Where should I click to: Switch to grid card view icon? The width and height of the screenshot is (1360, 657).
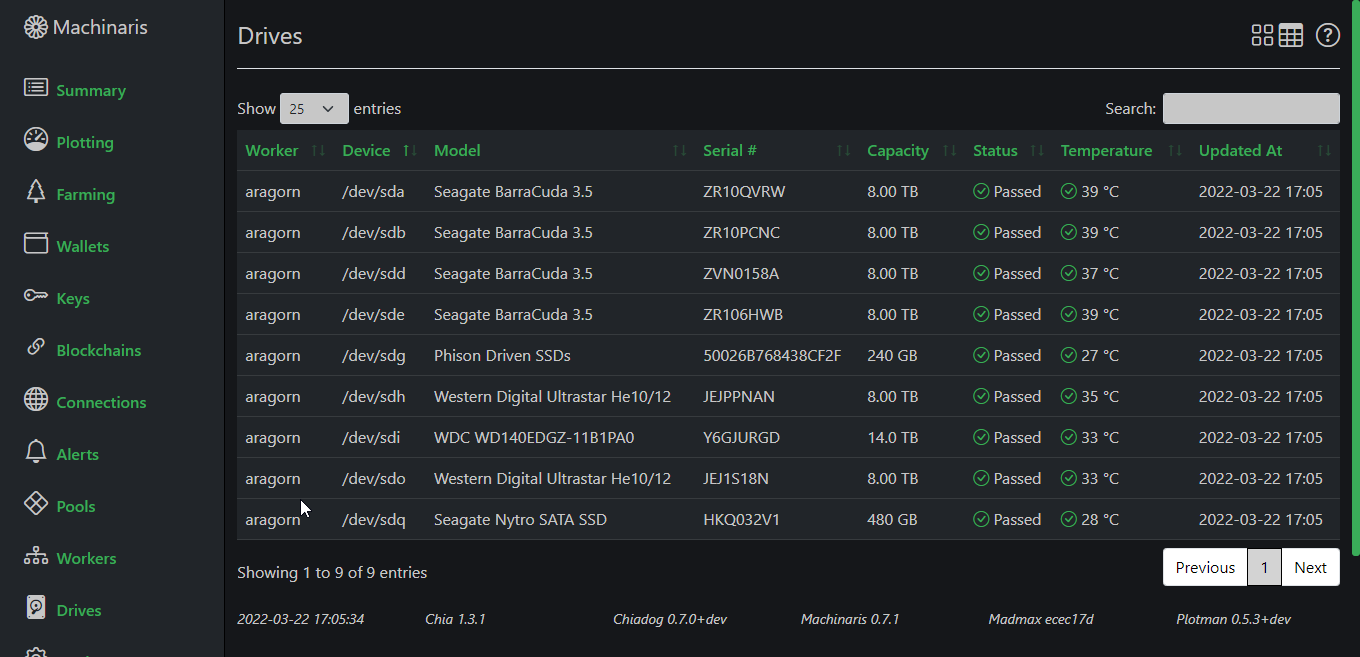click(1262, 35)
